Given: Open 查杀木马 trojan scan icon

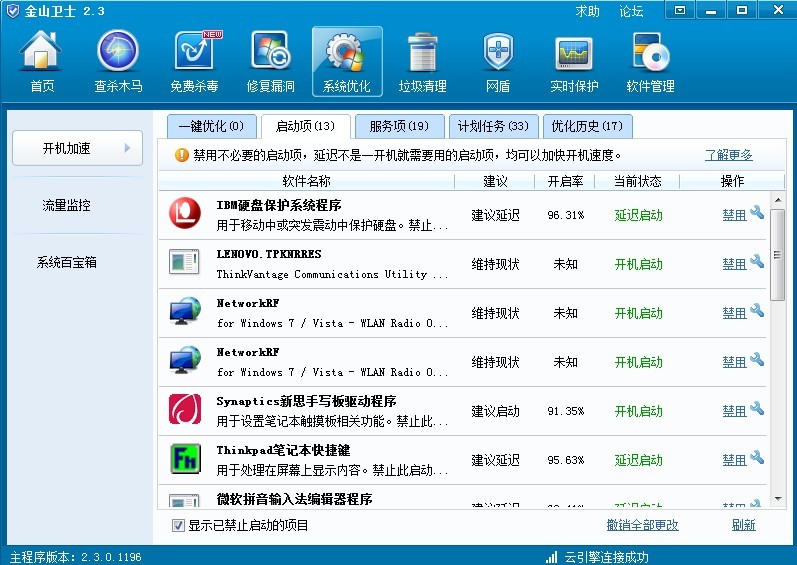Looking at the screenshot, I should point(118,61).
